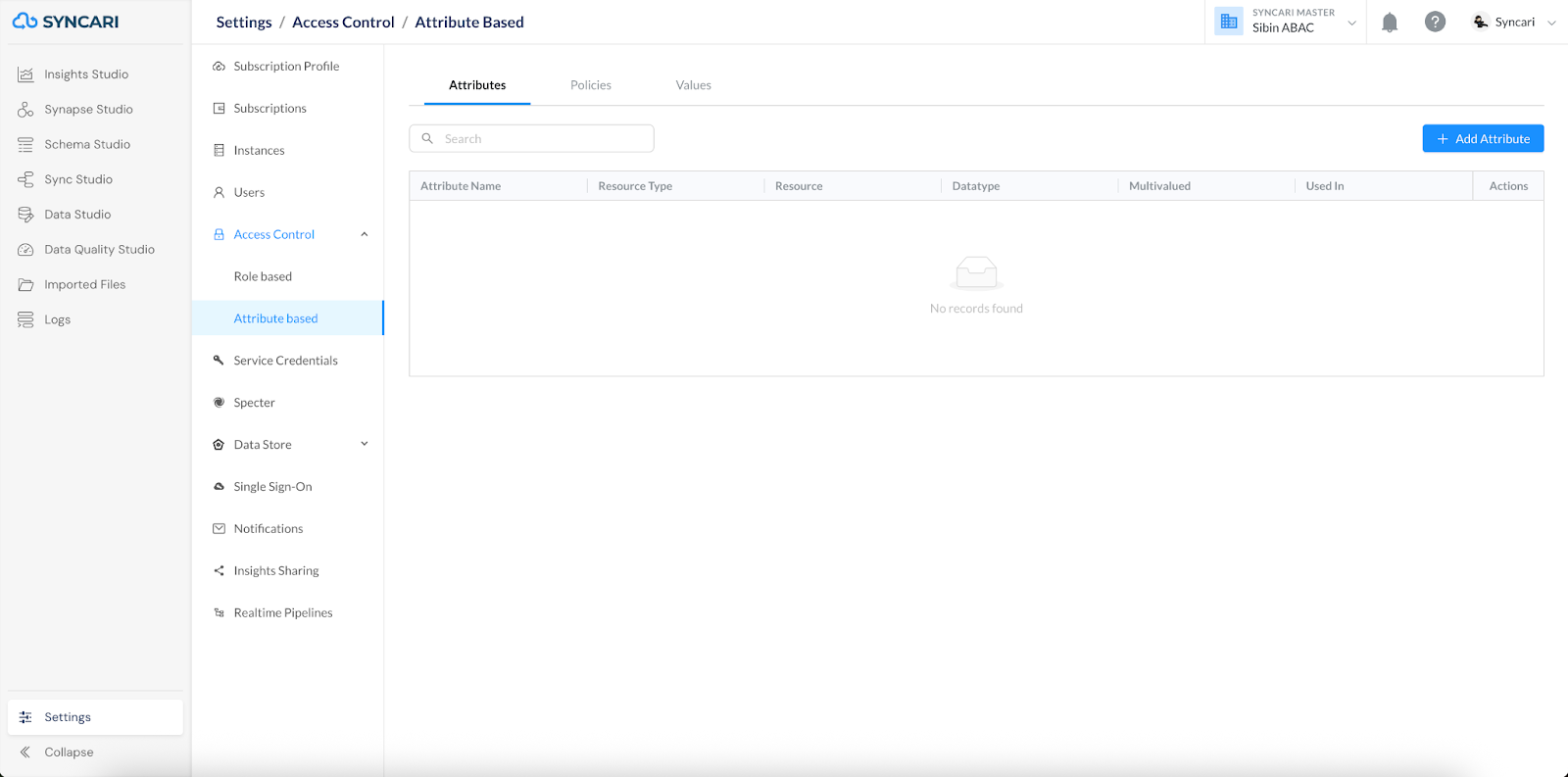Click the Resource Type column header
The width and height of the screenshot is (1568, 777).
pyautogui.click(x=635, y=186)
